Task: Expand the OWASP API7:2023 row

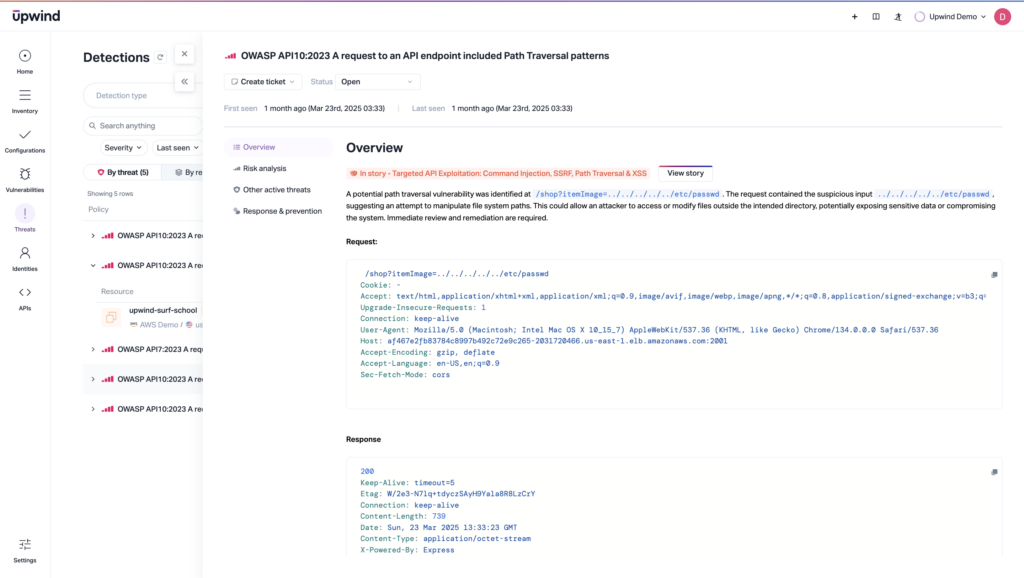Action: [x=93, y=349]
